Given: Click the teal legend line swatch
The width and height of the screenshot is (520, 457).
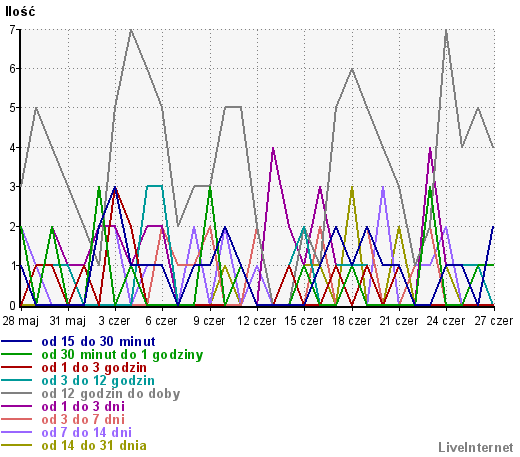Looking at the screenshot, I should point(17,380).
